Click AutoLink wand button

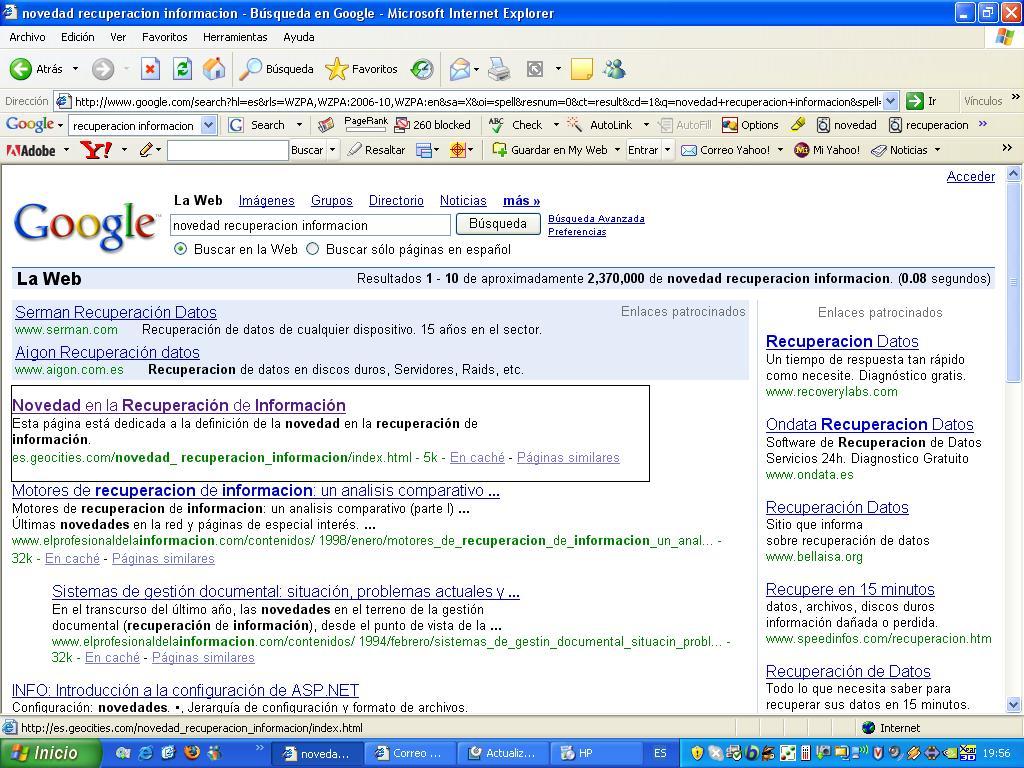click(x=600, y=125)
